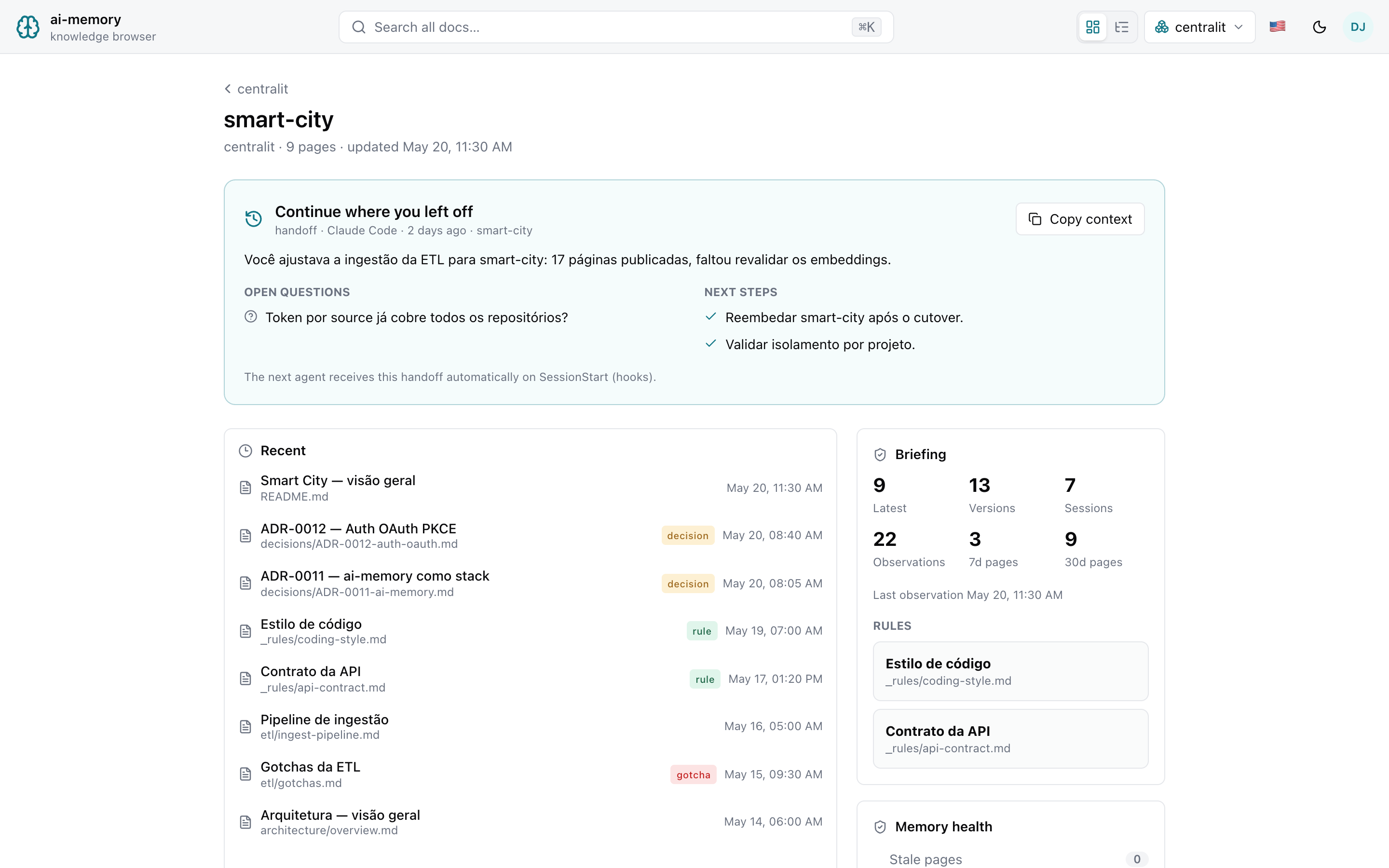This screenshot has height=868, width=1389.
Task: Go back to centralit breadcrumb
Action: (x=256, y=89)
